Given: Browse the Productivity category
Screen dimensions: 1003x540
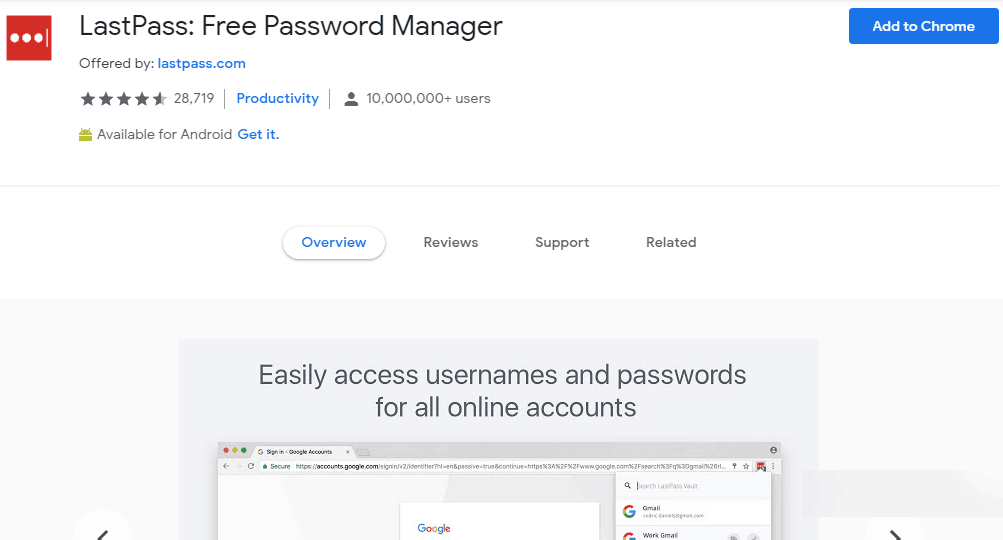Looking at the screenshot, I should tap(278, 99).
